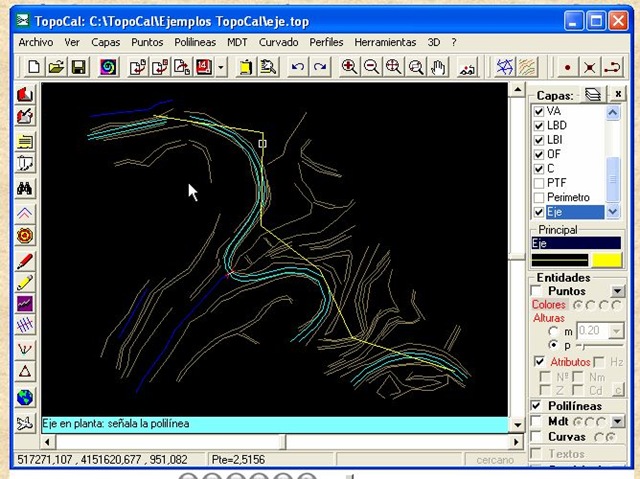Save the drawing with the floppy disk icon
This screenshot has width=640, height=479.
(78, 67)
